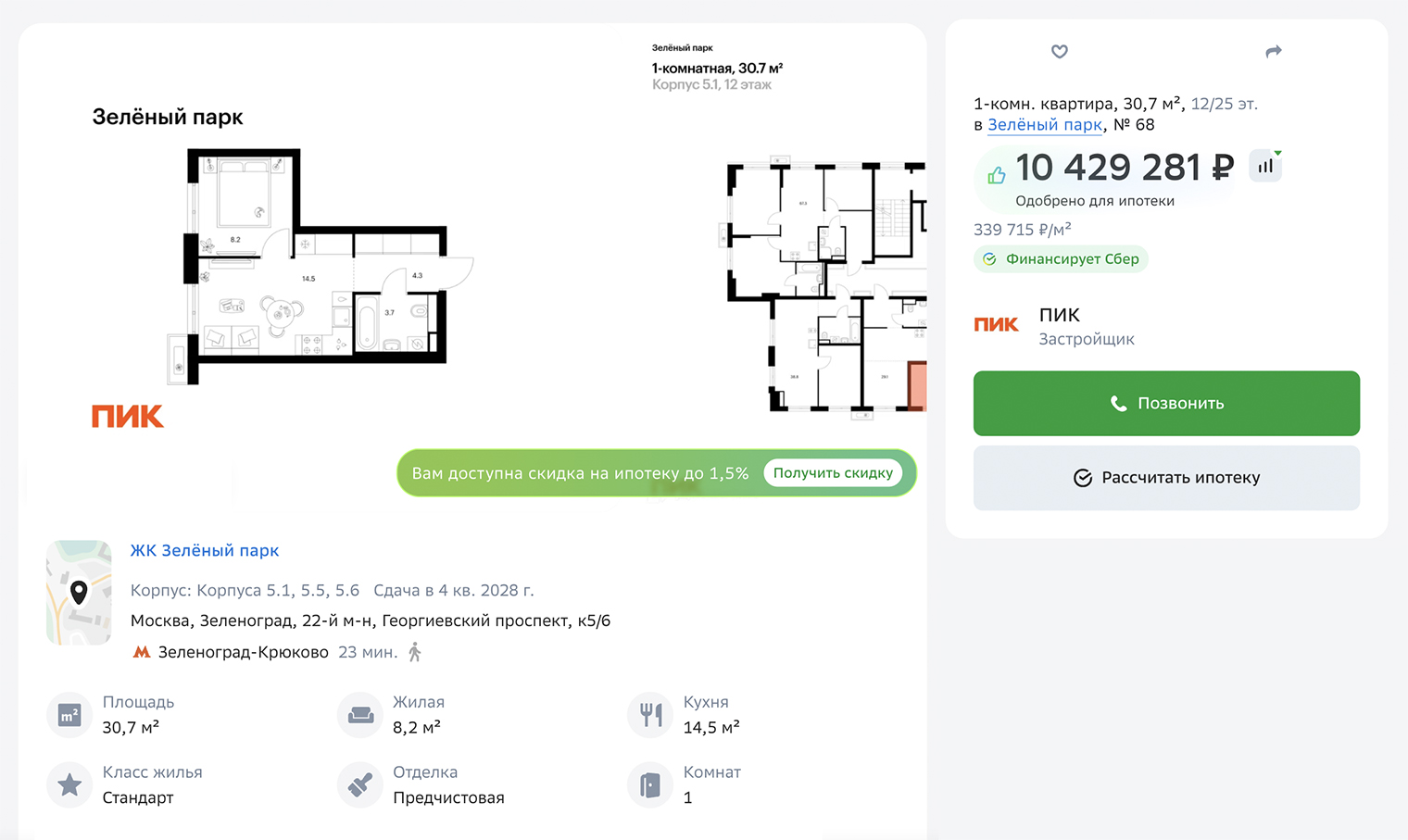This screenshot has height=840, width=1408.
Task: Open the map location thumbnail
Action: coord(79,593)
